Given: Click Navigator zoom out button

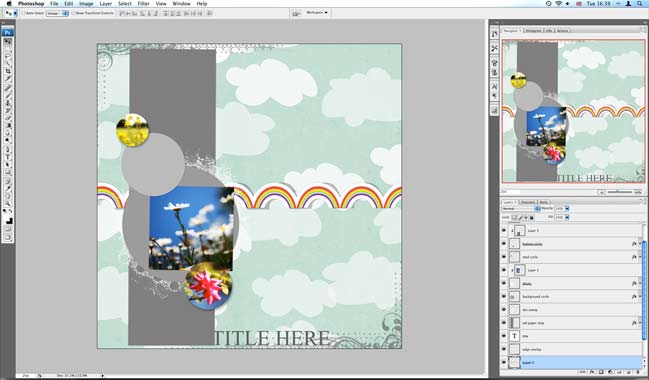Looking at the screenshot, I should pyautogui.click(x=601, y=192).
